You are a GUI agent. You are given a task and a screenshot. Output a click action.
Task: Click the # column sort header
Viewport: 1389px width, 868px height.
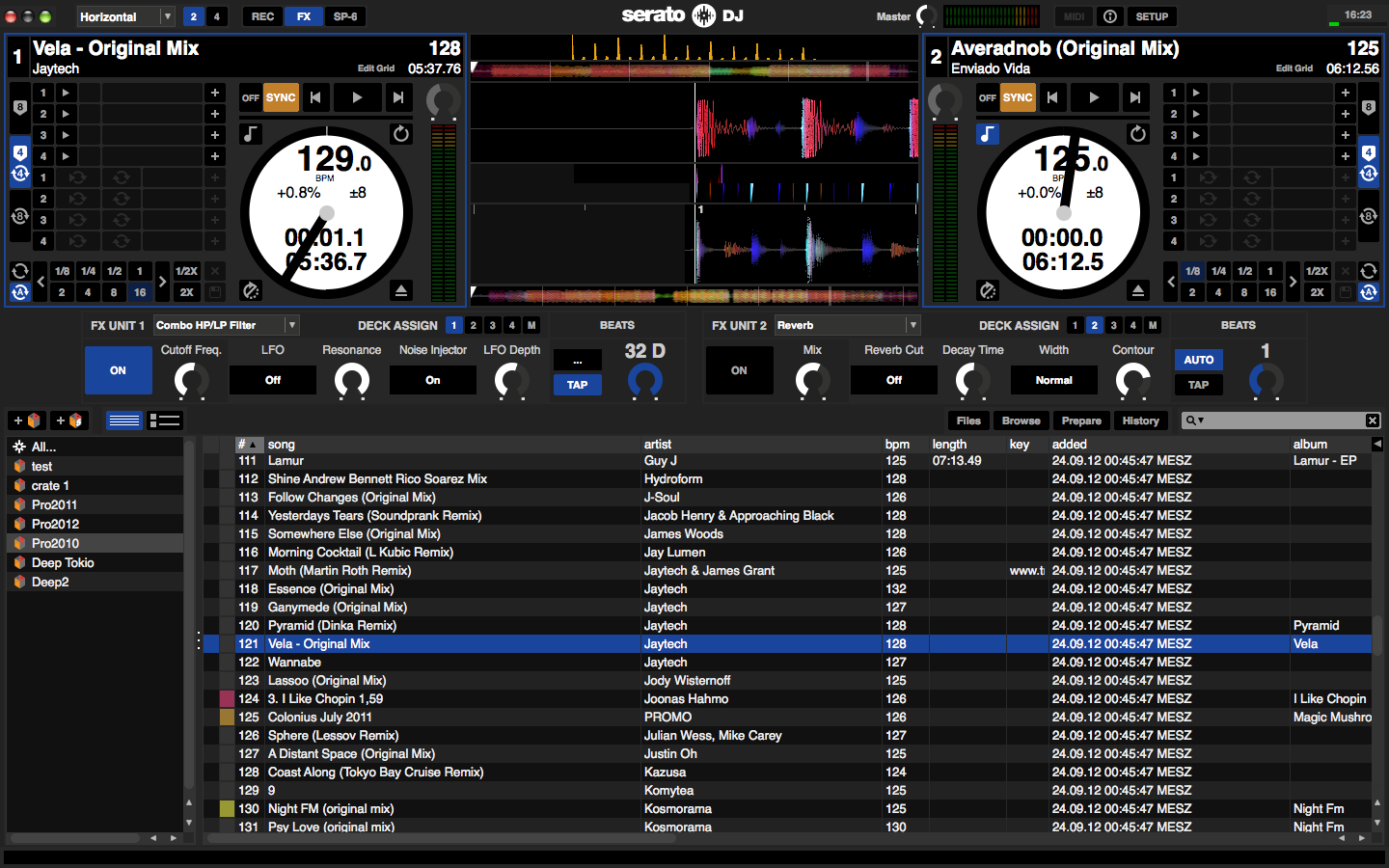click(x=248, y=445)
